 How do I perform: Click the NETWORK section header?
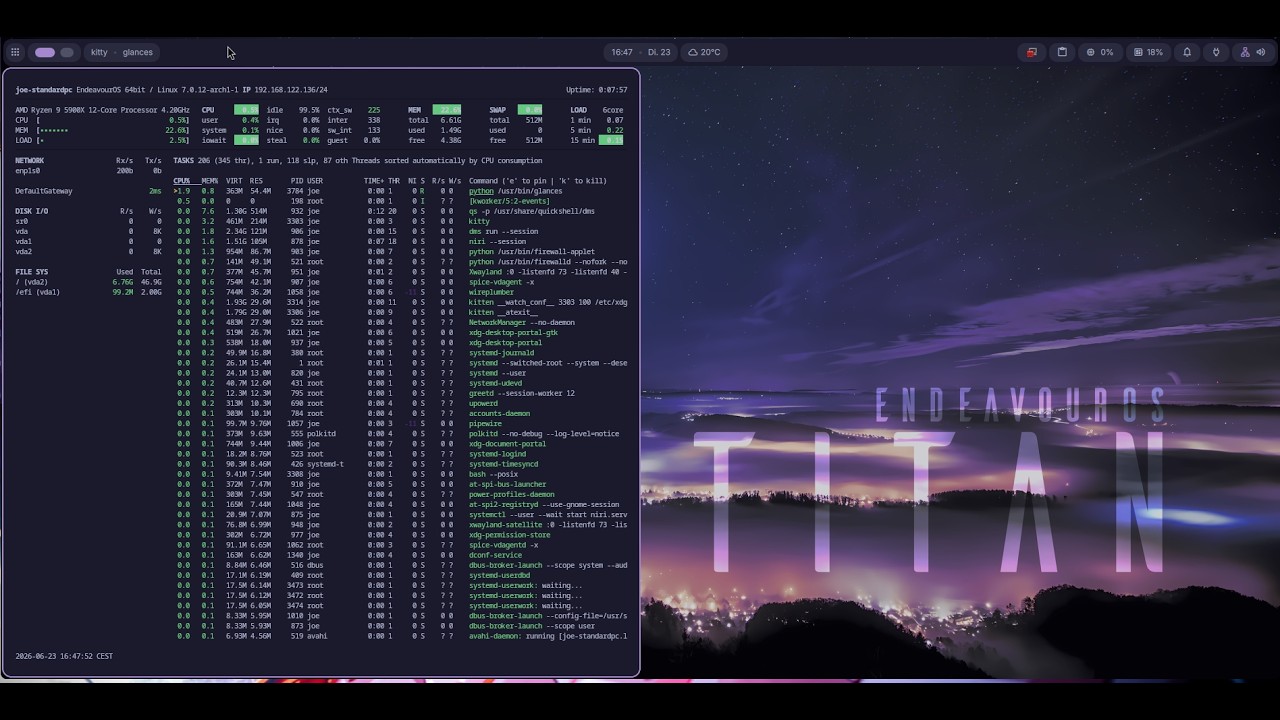pos(30,160)
